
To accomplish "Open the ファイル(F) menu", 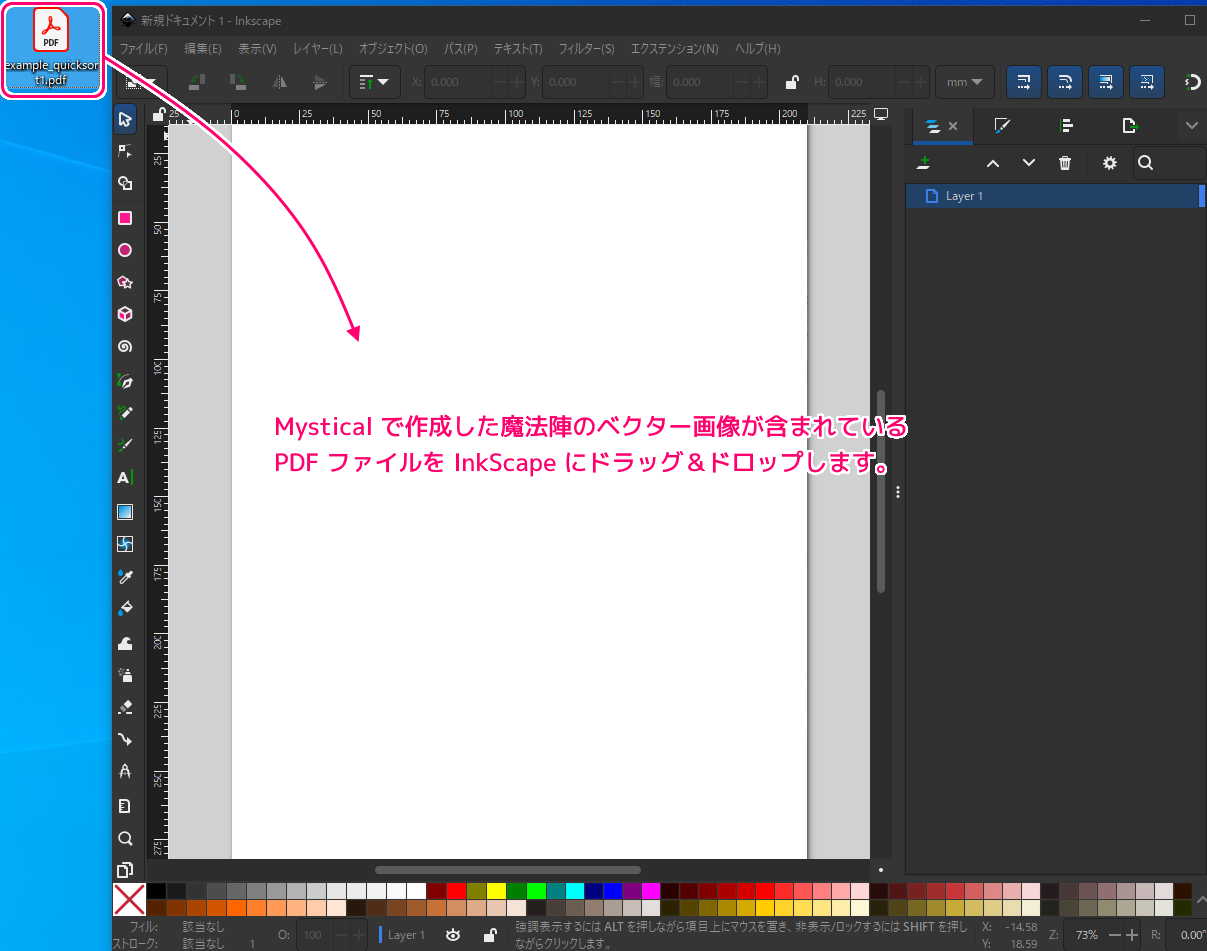I will pos(144,48).
